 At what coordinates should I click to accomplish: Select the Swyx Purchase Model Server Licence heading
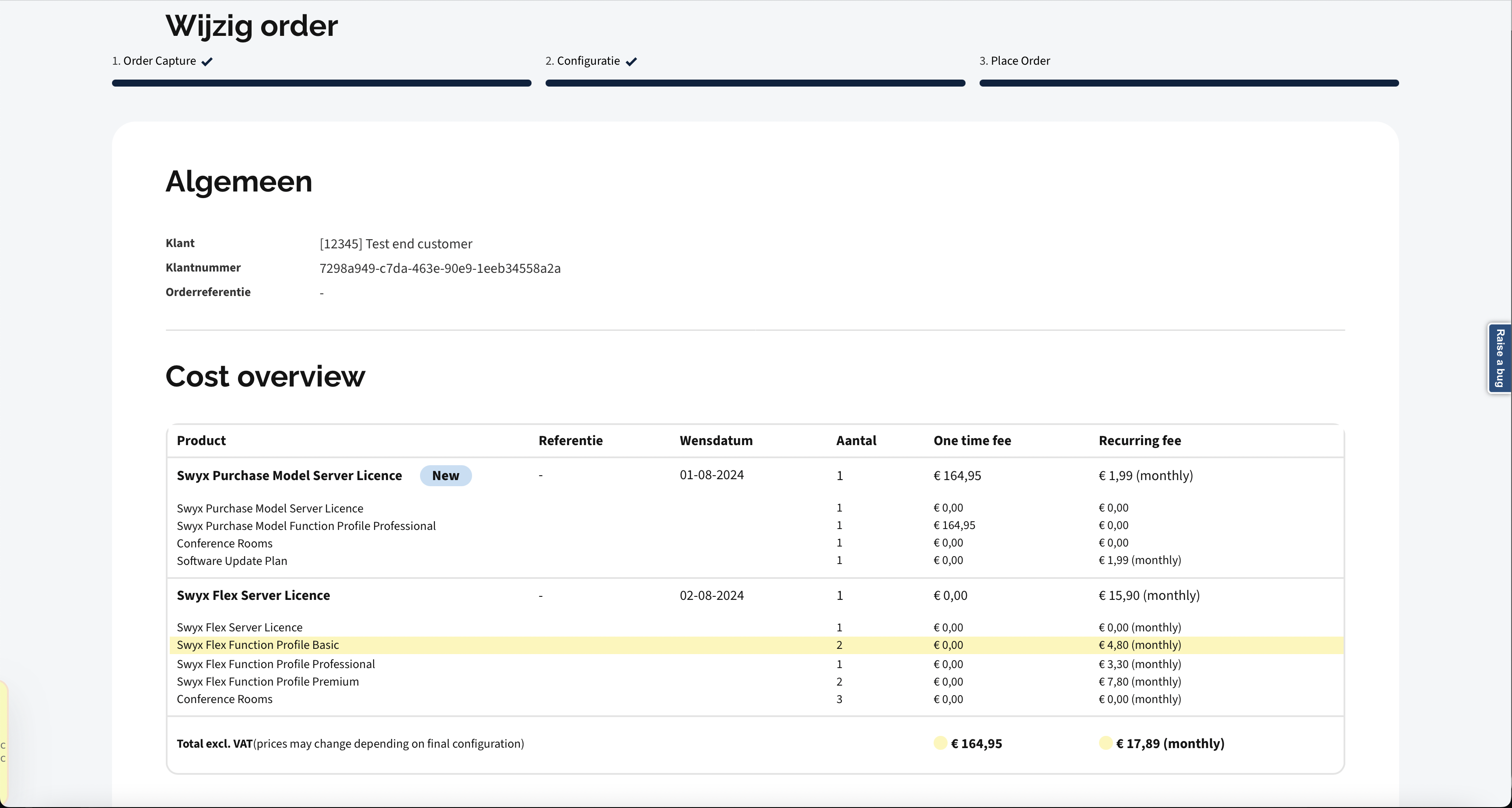click(289, 475)
